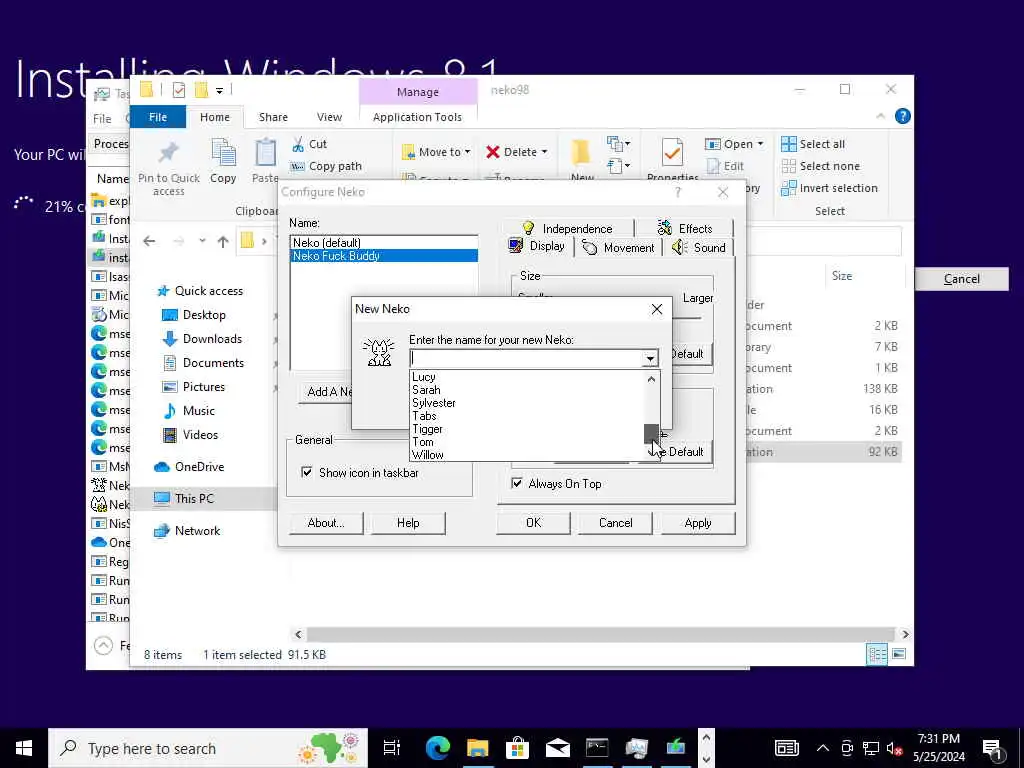Open the New Neko name combo dropdown arrow
The image size is (1024, 768).
coord(650,359)
